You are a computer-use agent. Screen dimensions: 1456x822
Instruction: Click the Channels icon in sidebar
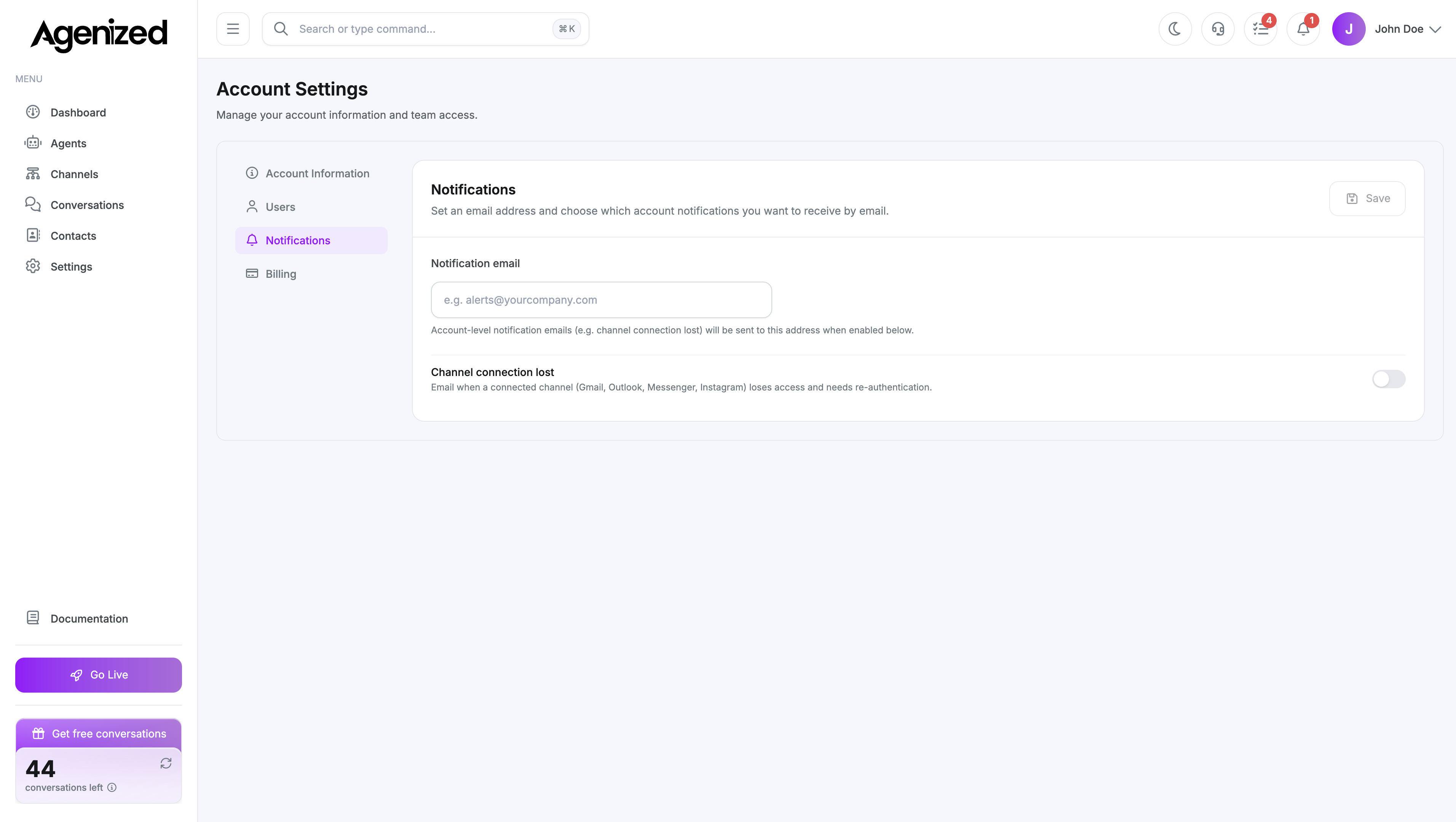coord(33,174)
